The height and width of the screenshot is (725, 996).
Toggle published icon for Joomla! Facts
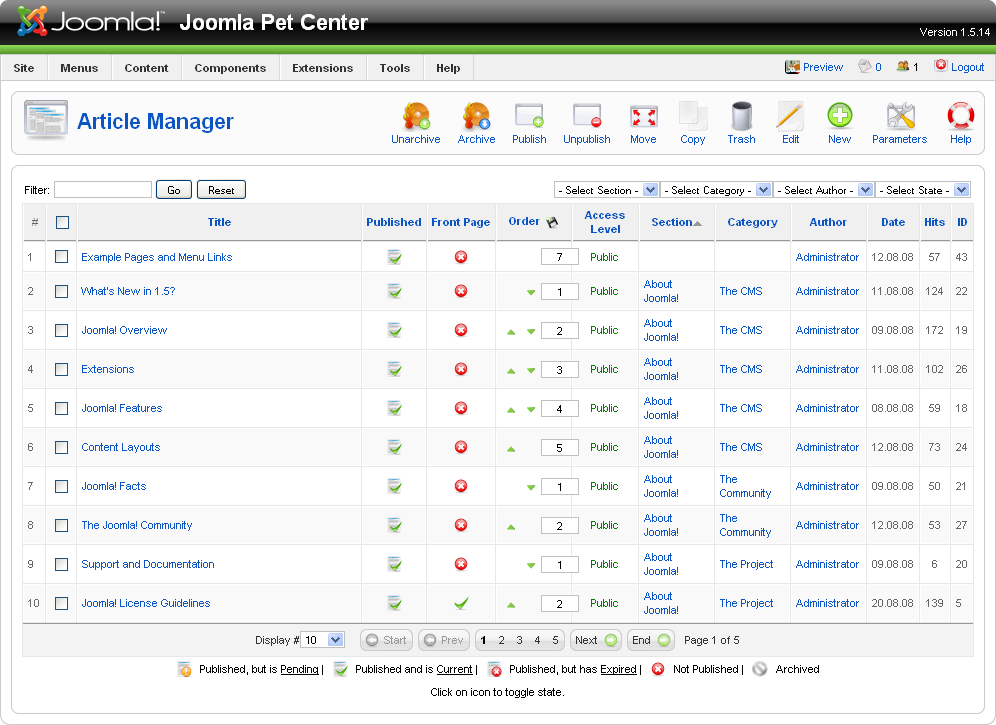tap(394, 486)
